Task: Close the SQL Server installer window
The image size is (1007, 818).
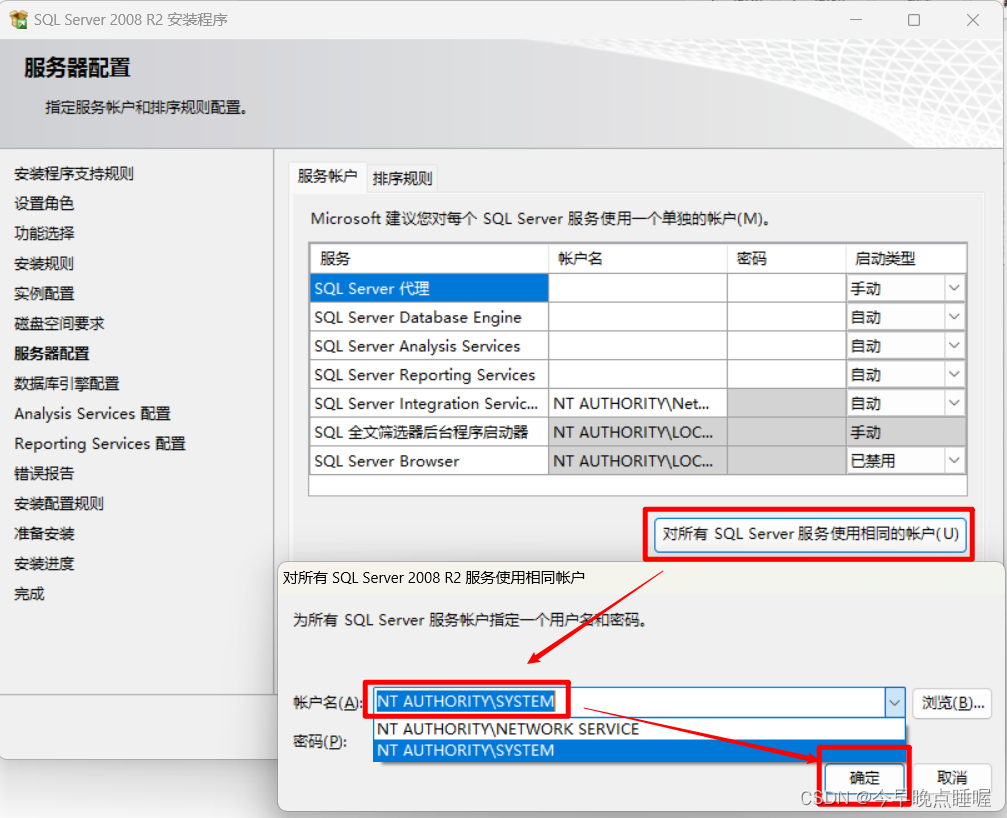Action: coord(973,20)
